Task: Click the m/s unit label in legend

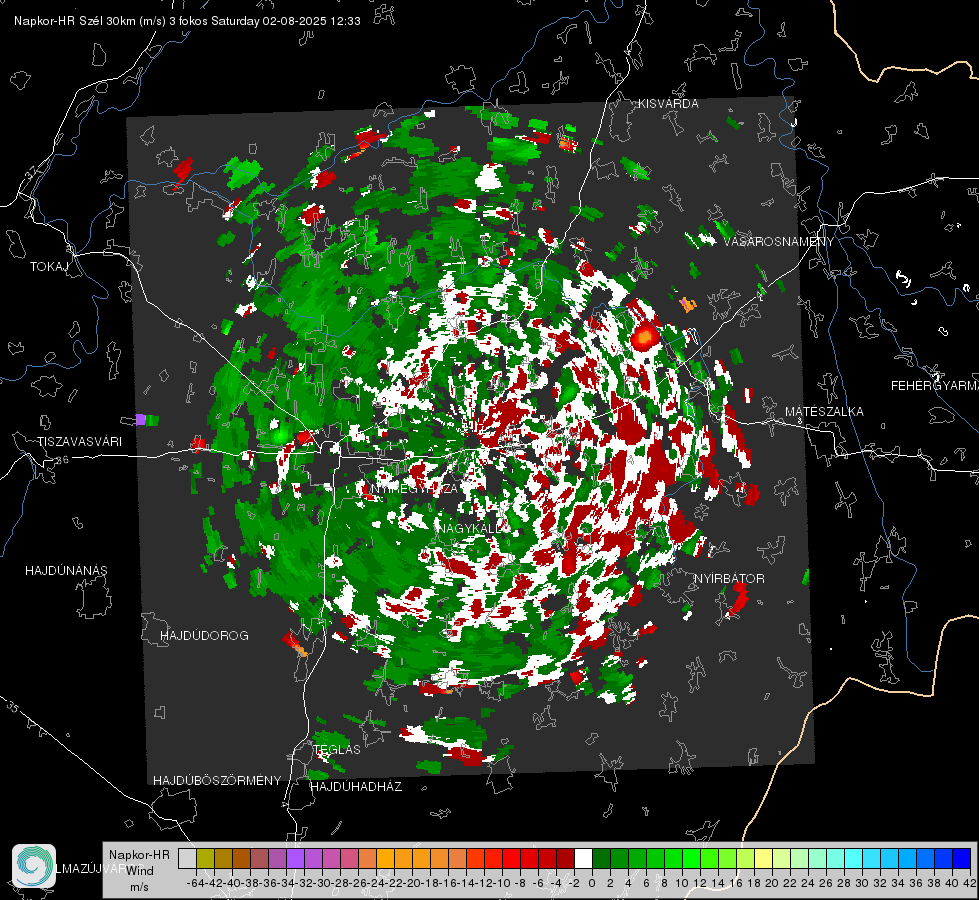Action: [x=139, y=886]
